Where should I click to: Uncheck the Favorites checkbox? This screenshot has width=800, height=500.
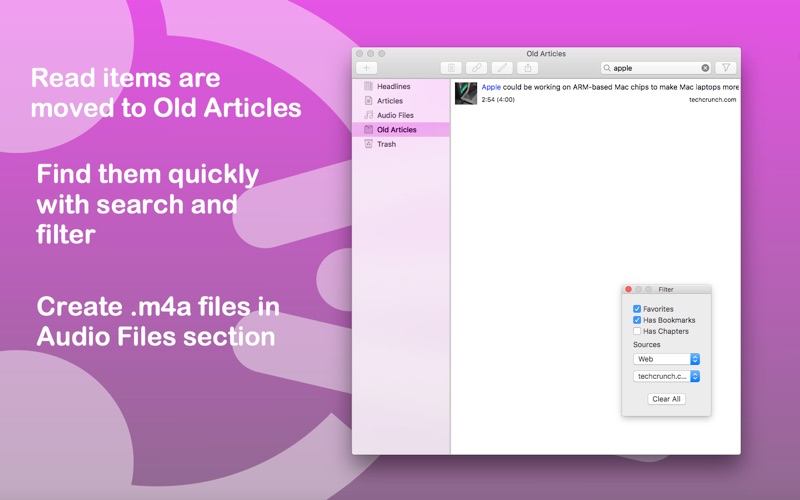tap(637, 309)
